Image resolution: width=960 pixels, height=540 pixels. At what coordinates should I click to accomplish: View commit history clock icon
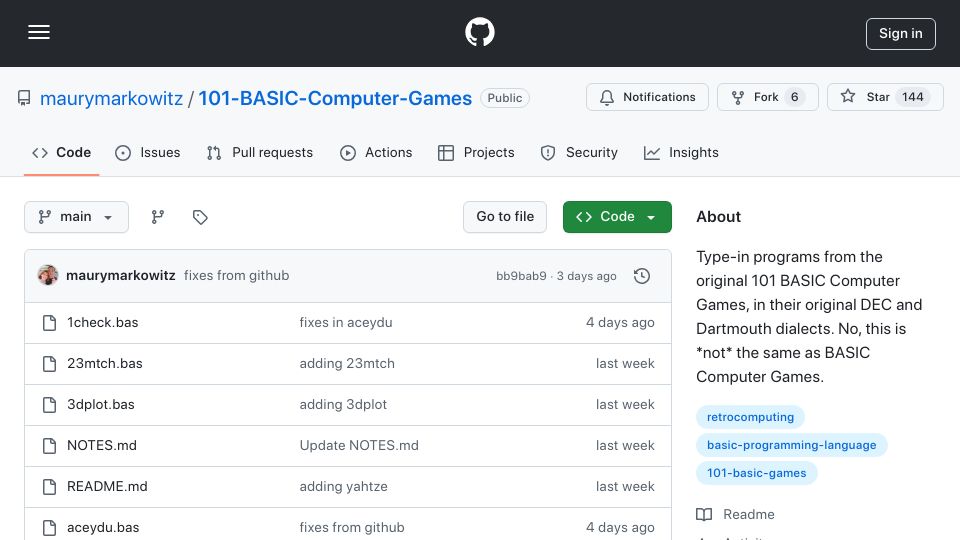point(642,276)
